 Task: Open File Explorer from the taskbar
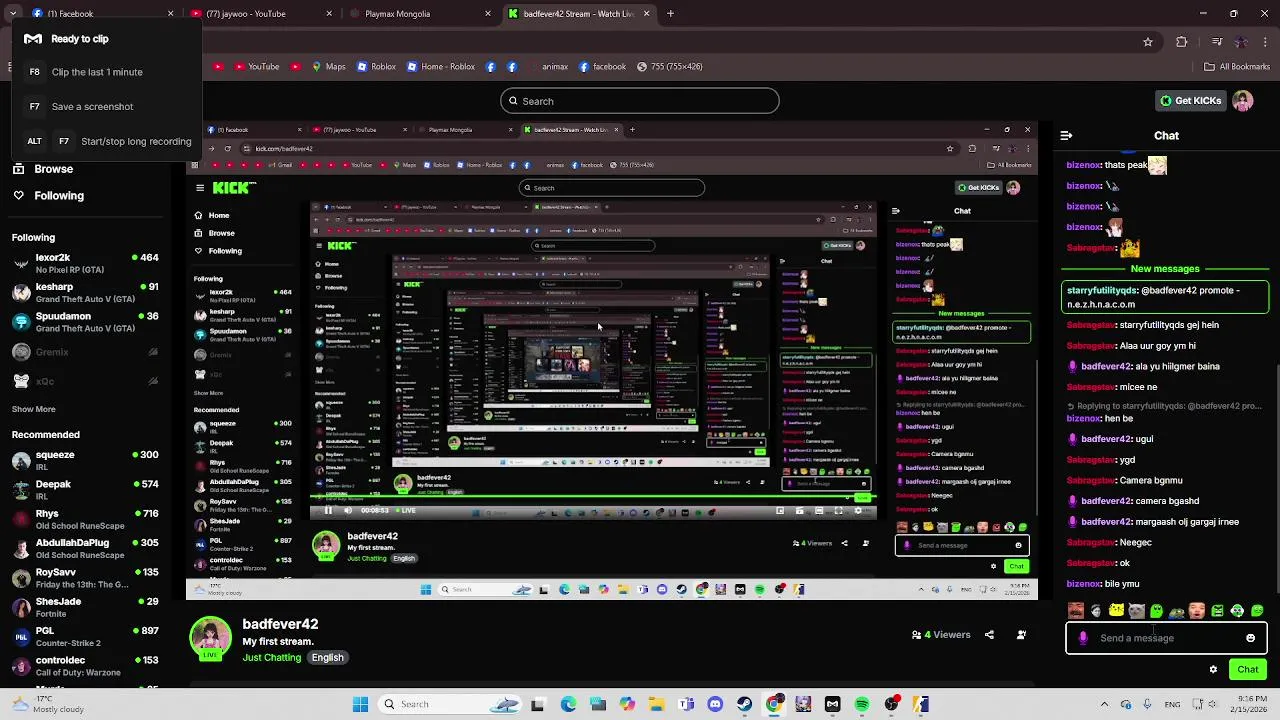pyautogui.click(x=656, y=704)
